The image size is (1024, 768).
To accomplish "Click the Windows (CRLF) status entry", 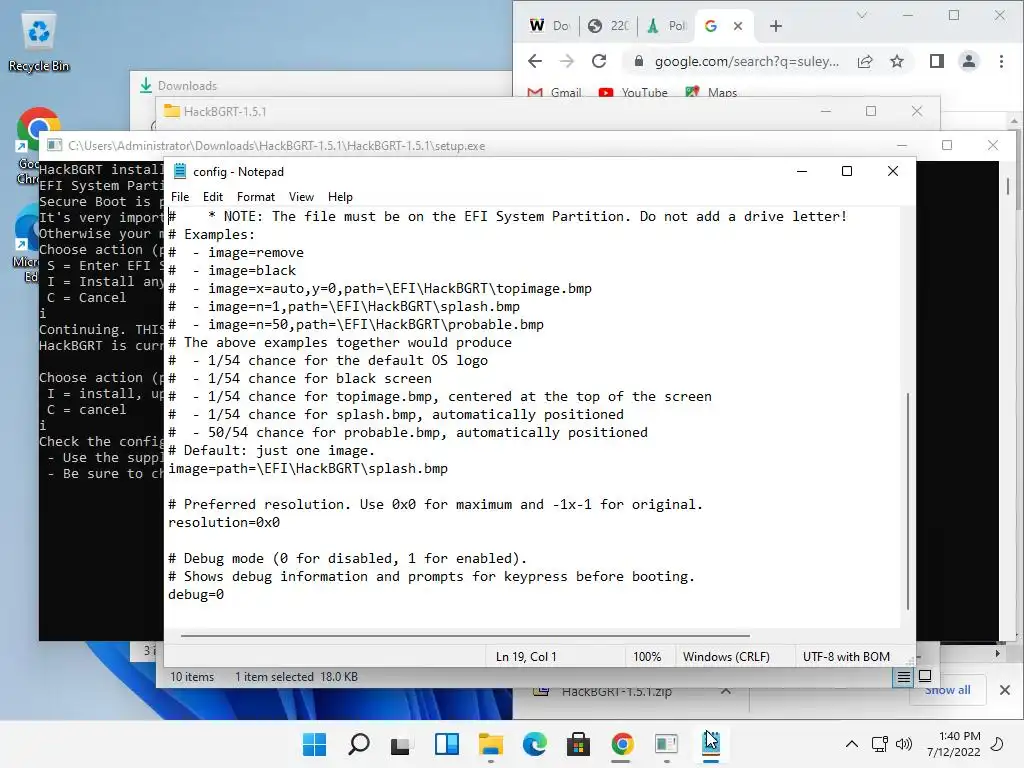I will [726, 657].
